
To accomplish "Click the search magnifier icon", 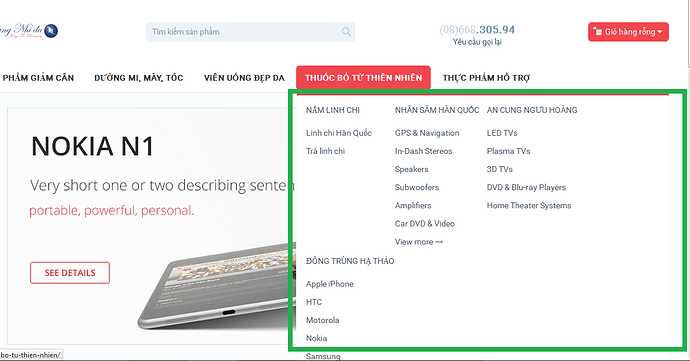I will click(x=346, y=32).
